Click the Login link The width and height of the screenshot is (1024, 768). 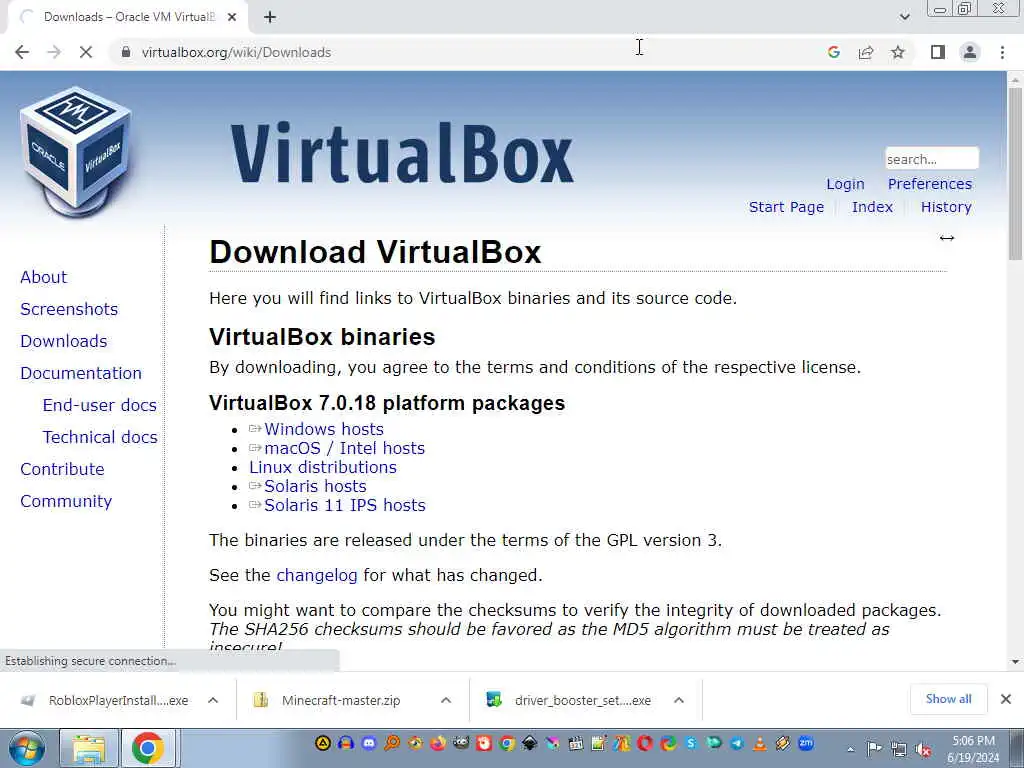(845, 184)
